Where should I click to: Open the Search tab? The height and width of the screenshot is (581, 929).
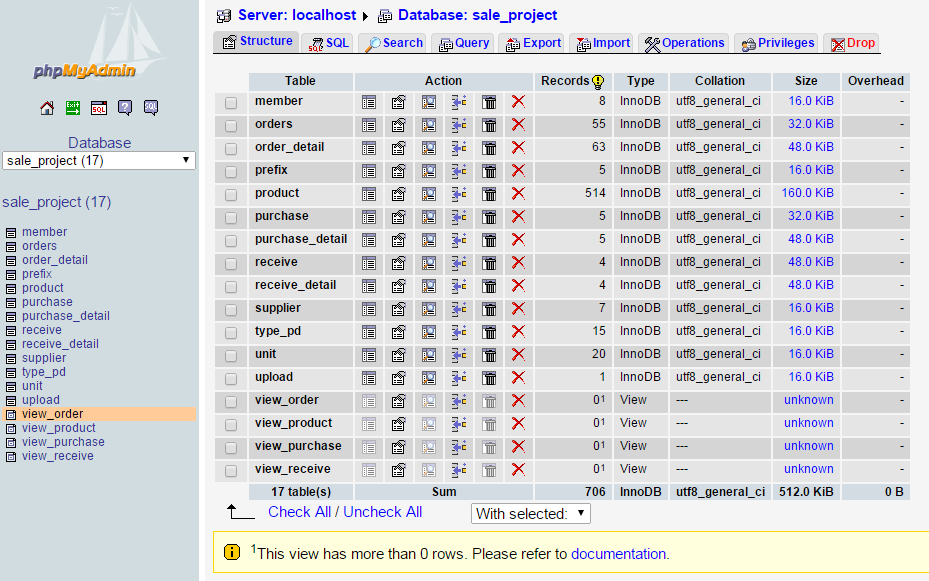(x=393, y=43)
